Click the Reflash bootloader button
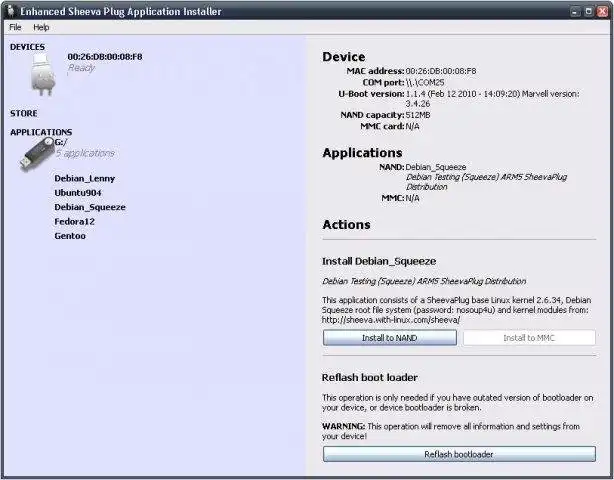The image size is (614, 480). tap(459, 454)
